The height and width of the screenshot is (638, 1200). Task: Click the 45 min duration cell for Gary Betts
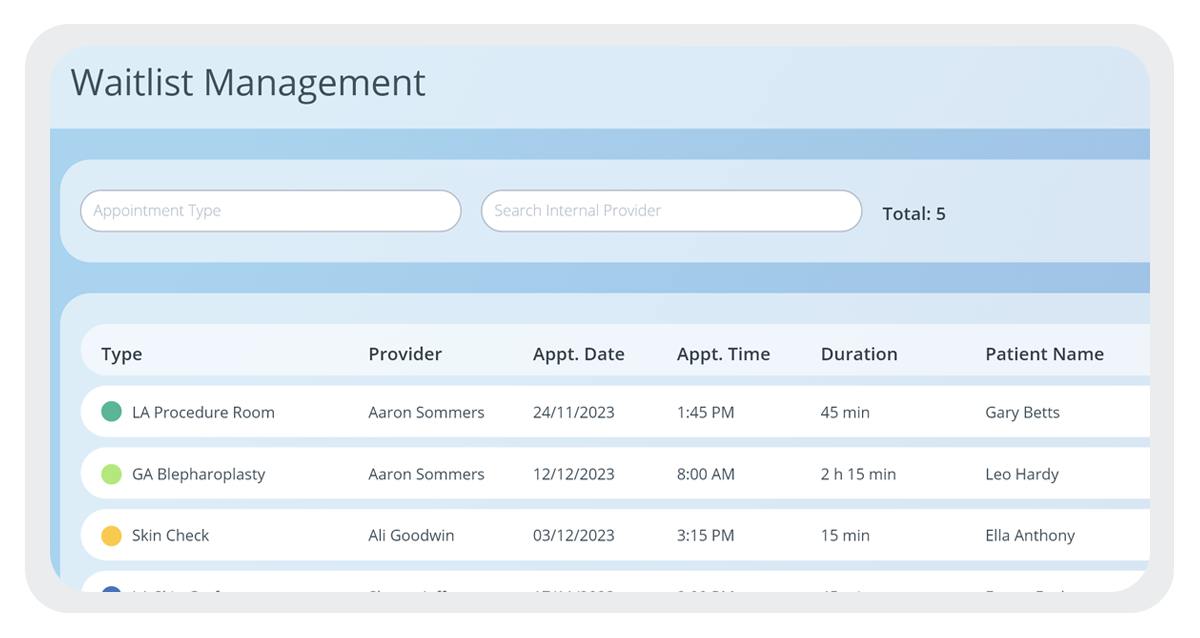[x=845, y=412]
